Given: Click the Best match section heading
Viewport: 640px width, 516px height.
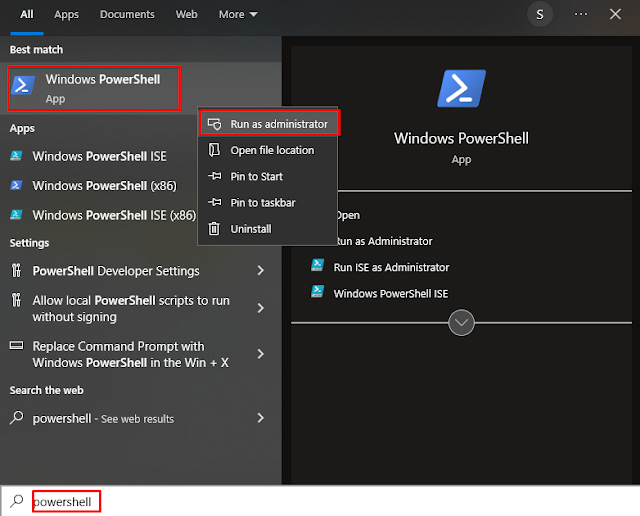Looking at the screenshot, I should 36,50.
